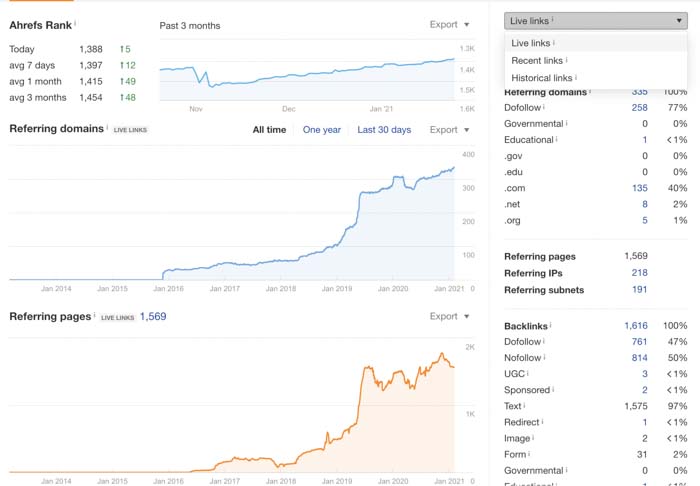The width and height of the screenshot is (700, 486).
Task: Open the 1 Redirect backlinks link
Action: tap(645, 422)
